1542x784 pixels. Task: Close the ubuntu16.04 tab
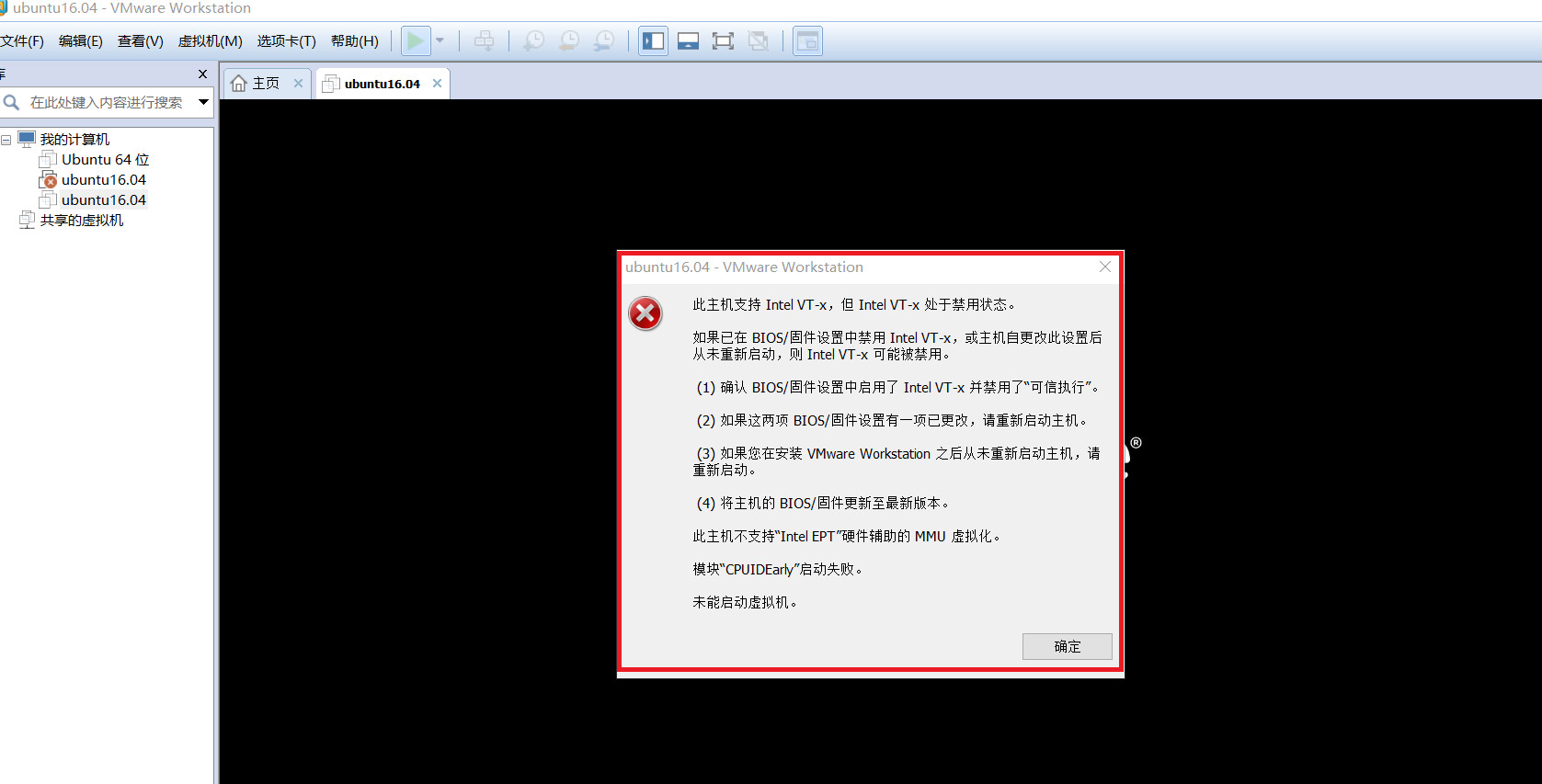tap(437, 83)
